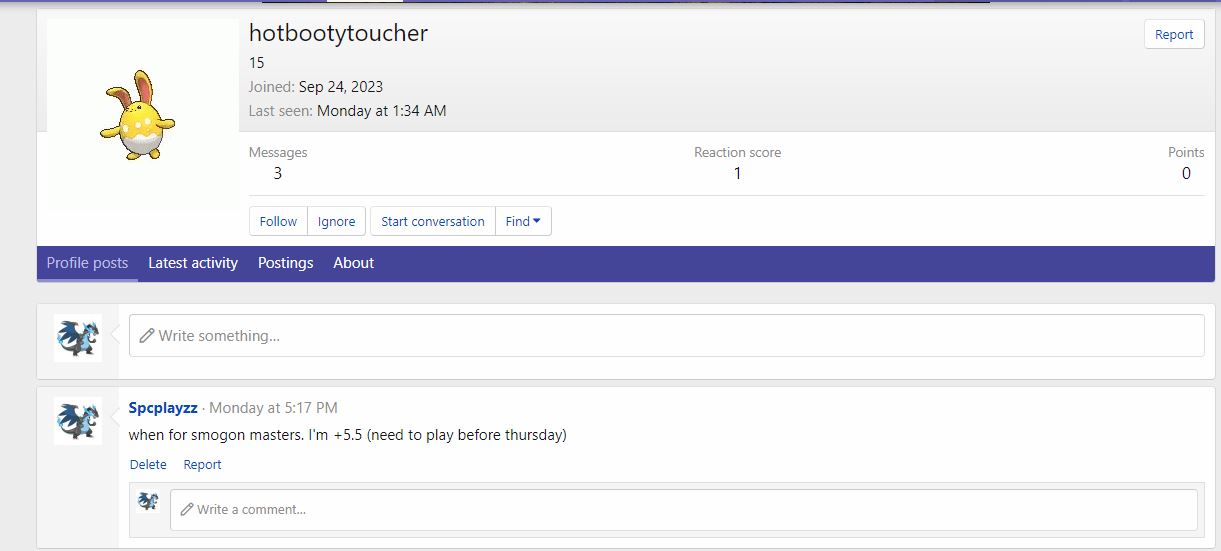Image resolution: width=1221 pixels, height=551 pixels.
Task: Click Spcplayzz's avatar on the profile post
Action: tap(77, 420)
